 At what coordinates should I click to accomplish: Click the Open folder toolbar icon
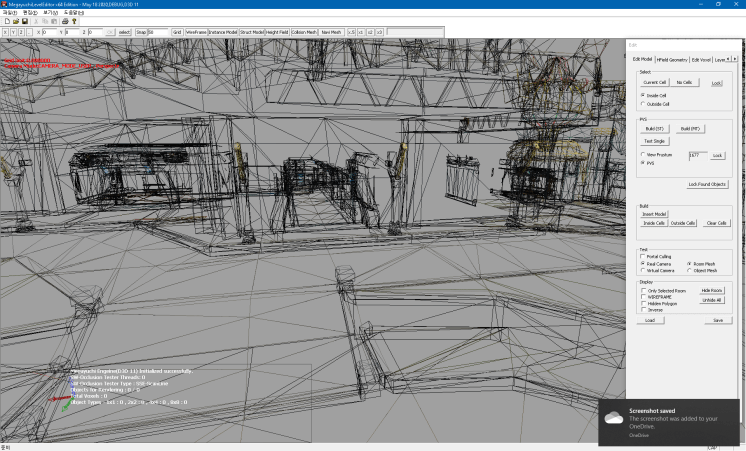click(x=15, y=21)
